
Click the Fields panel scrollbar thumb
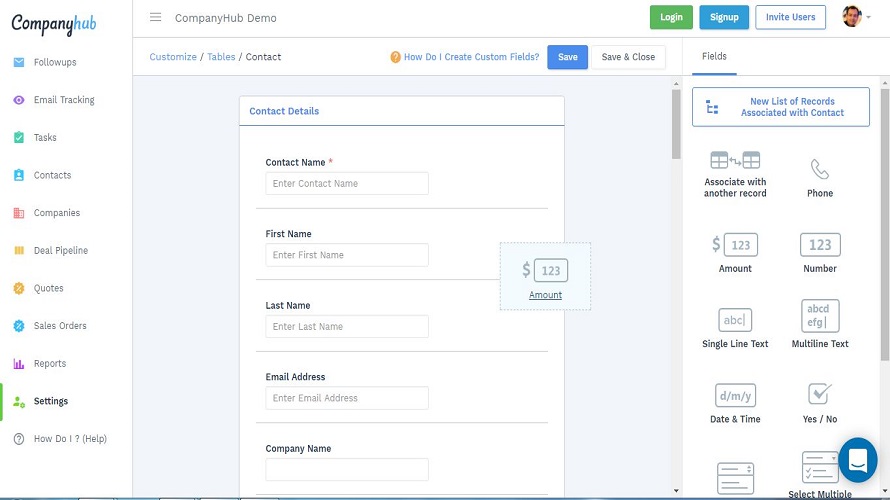pyautogui.click(x=885, y=224)
